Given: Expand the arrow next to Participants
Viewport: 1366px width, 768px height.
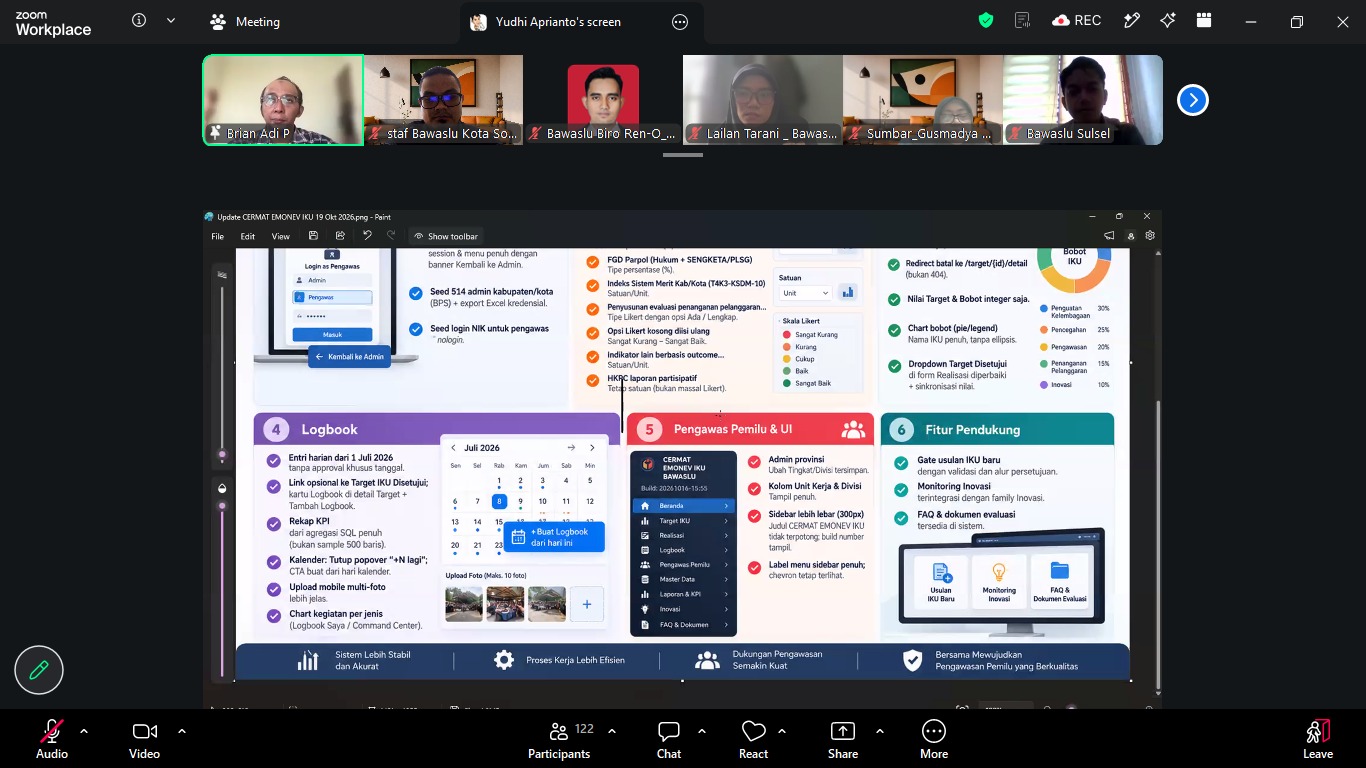Looking at the screenshot, I should click(x=612, y=731).
